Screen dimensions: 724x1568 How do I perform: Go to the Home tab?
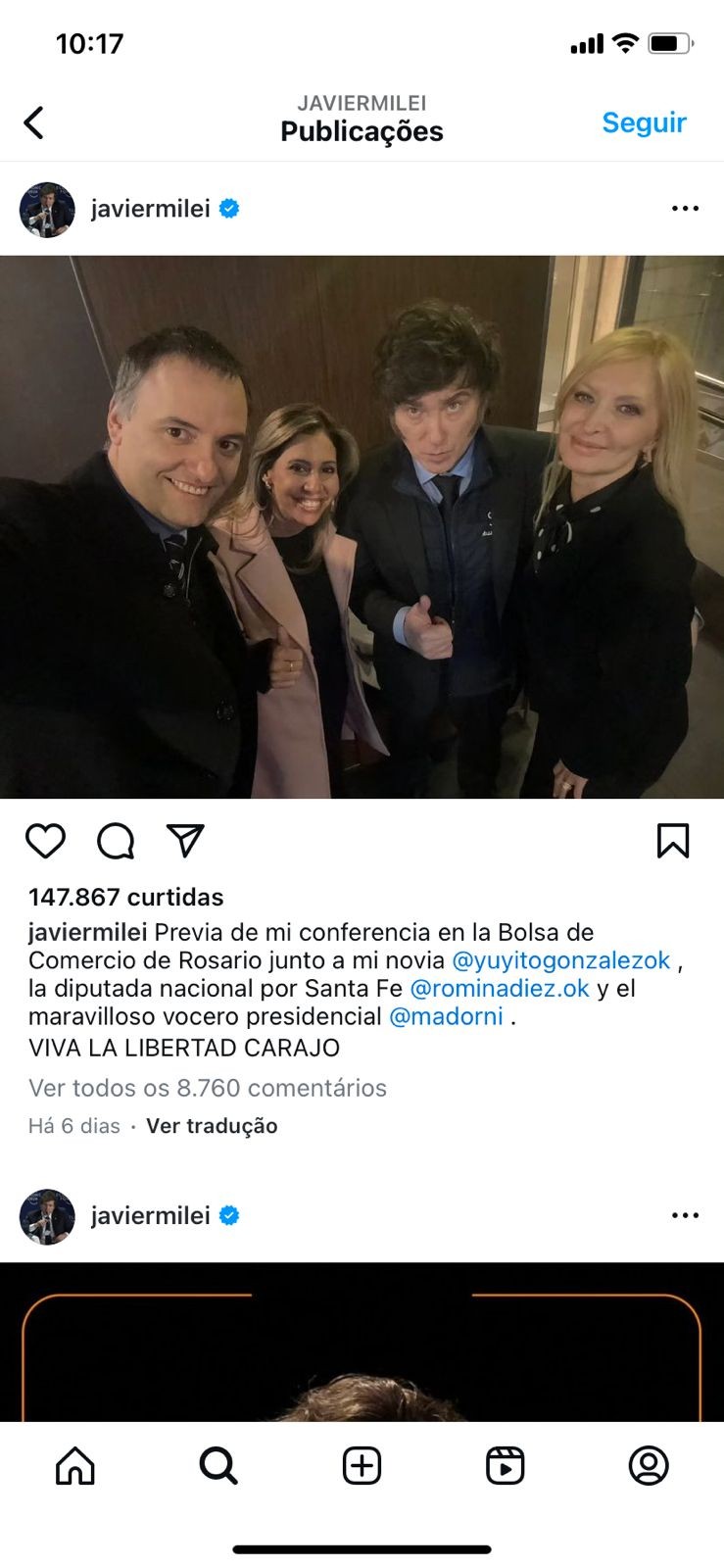point(75,1466)
